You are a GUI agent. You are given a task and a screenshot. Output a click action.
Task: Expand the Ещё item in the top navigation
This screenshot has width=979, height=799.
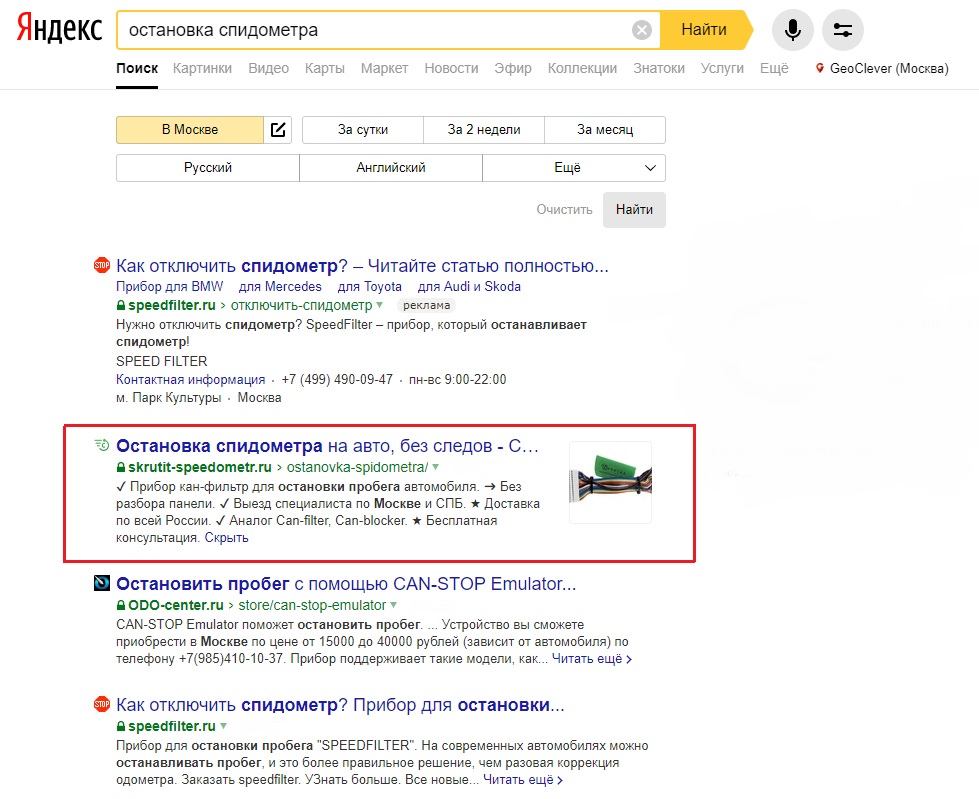[774, 68]
